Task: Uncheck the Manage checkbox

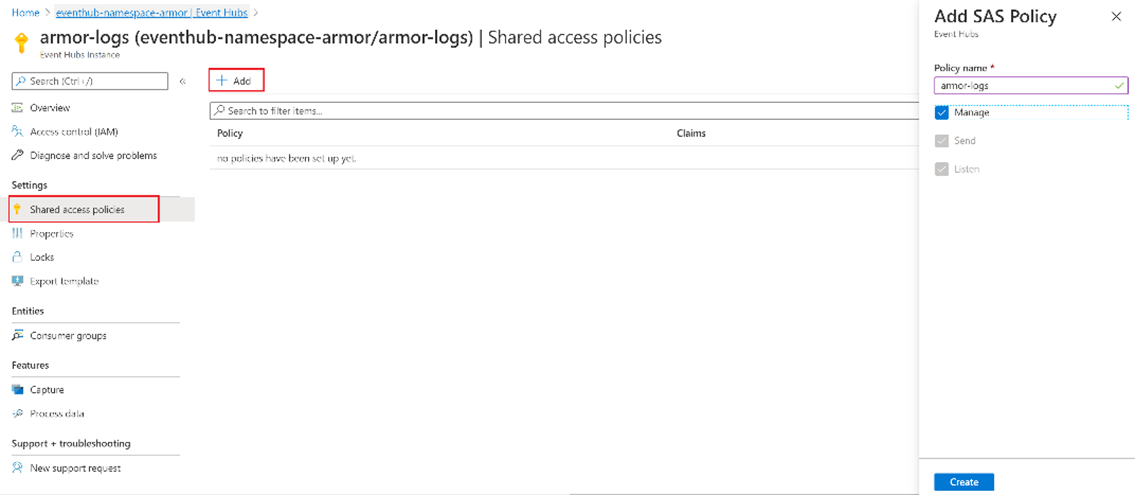Action: coord(941,112)
